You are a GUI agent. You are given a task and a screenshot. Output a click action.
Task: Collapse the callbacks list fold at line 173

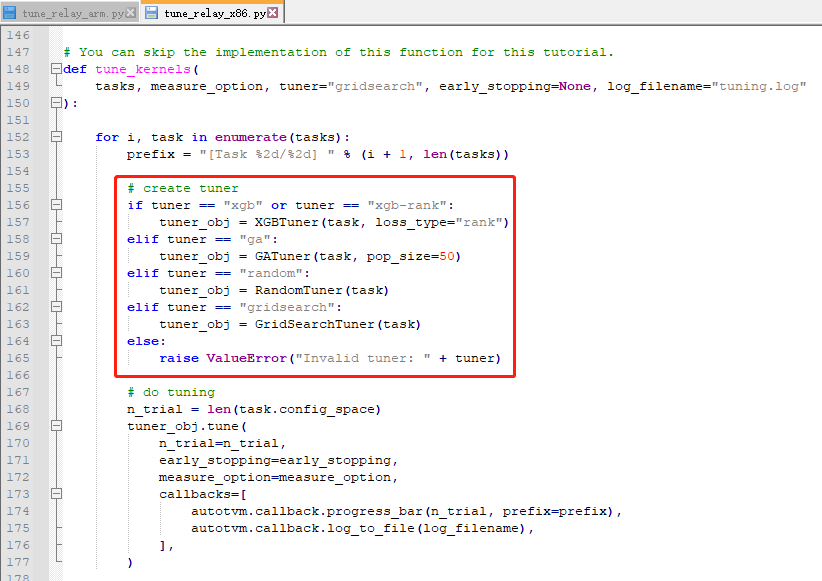[x=56, y=494]
